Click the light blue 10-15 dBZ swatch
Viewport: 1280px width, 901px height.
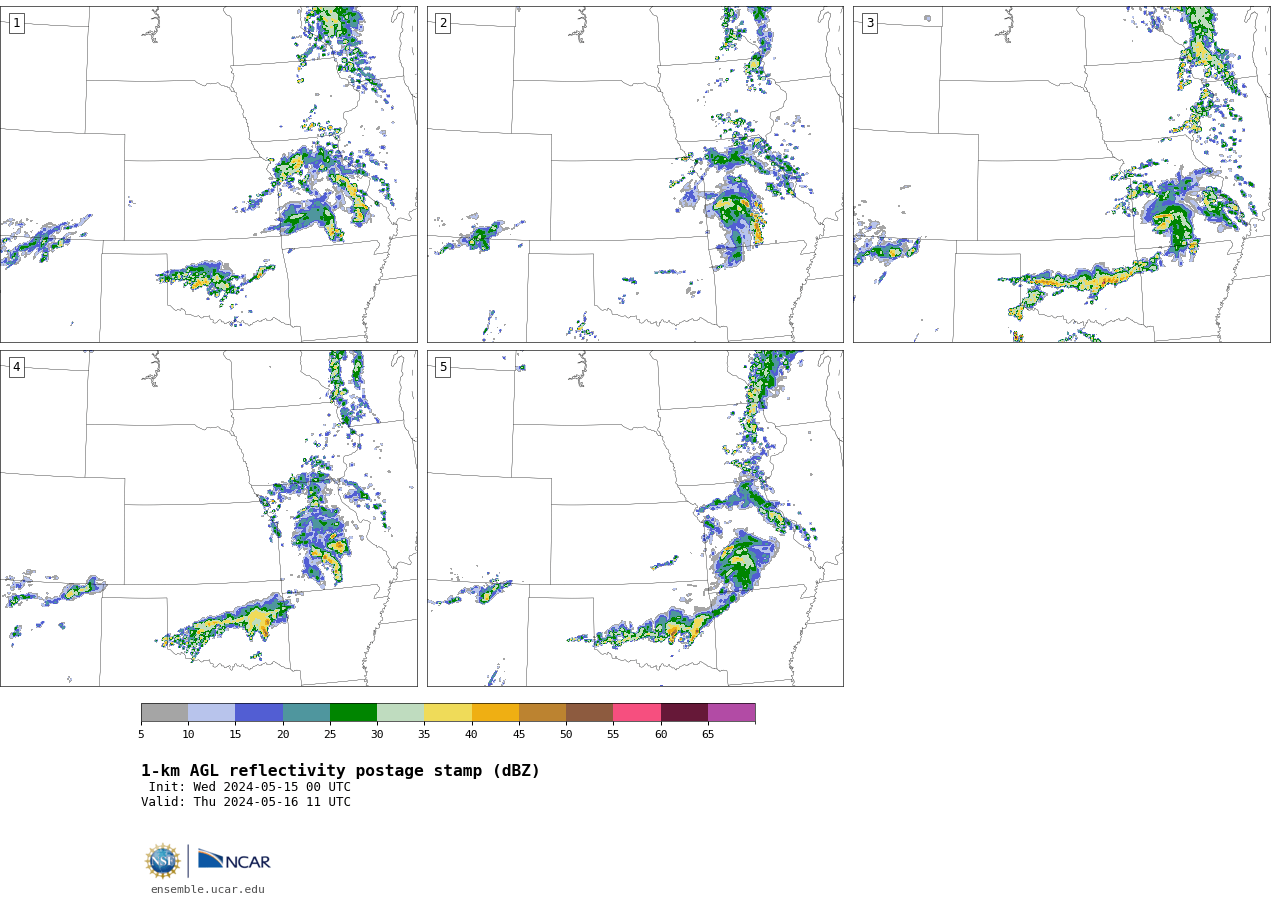[211, 712]
